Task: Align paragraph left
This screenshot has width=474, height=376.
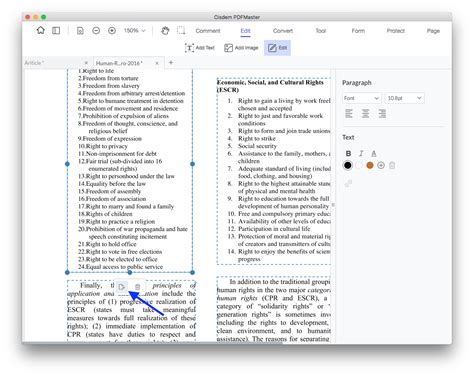Action: coord(349,114)
